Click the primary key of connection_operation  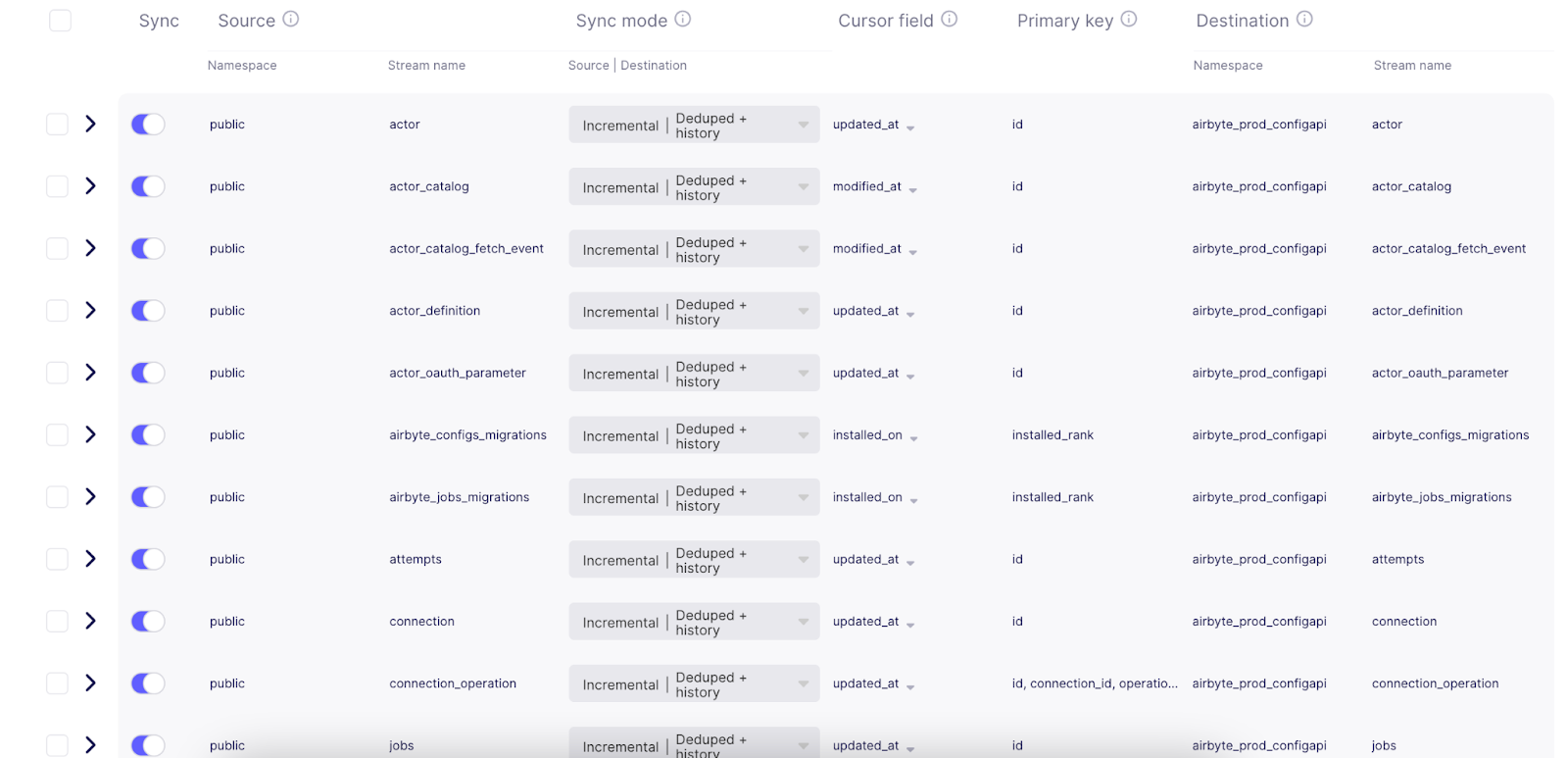[1095, 683]
